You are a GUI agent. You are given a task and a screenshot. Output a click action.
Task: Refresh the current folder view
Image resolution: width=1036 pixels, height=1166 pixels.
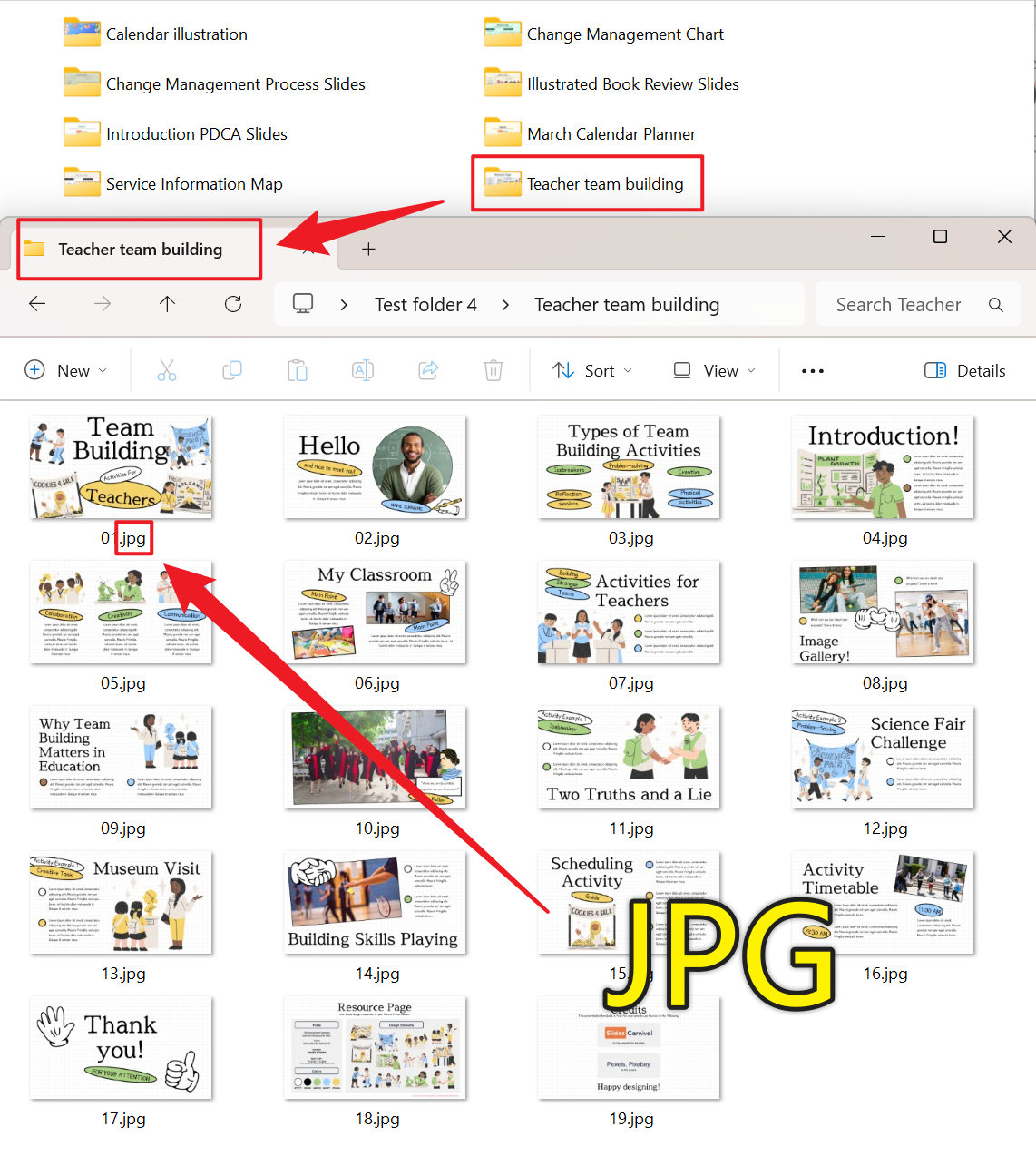point(233,304)
